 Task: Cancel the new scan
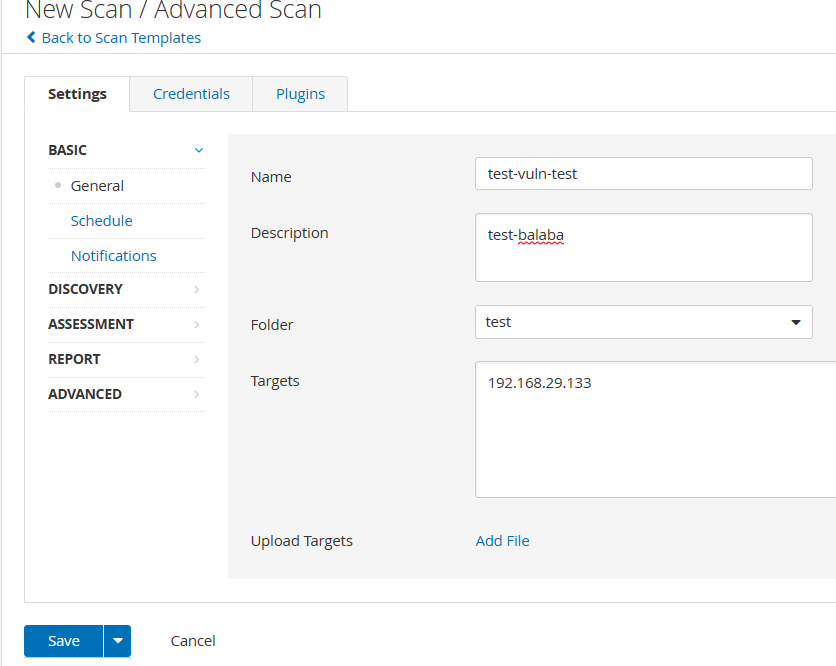coord(193,641)
